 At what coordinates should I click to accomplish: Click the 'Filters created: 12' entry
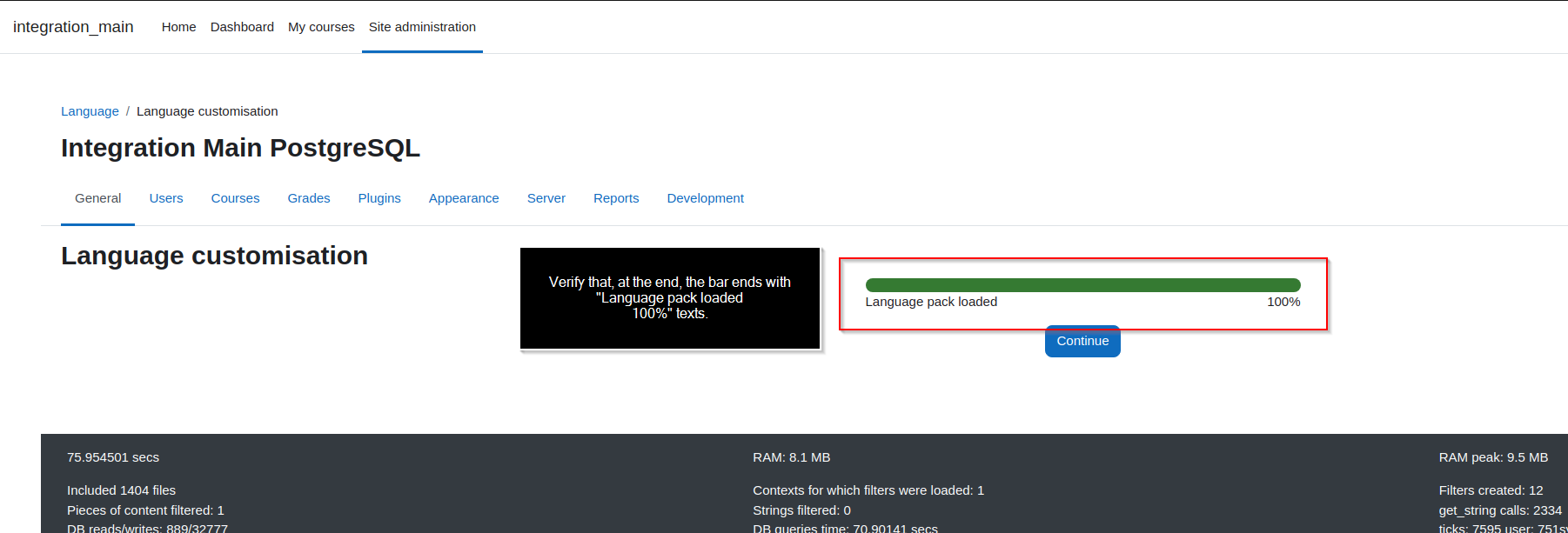tap(1491, 490)
